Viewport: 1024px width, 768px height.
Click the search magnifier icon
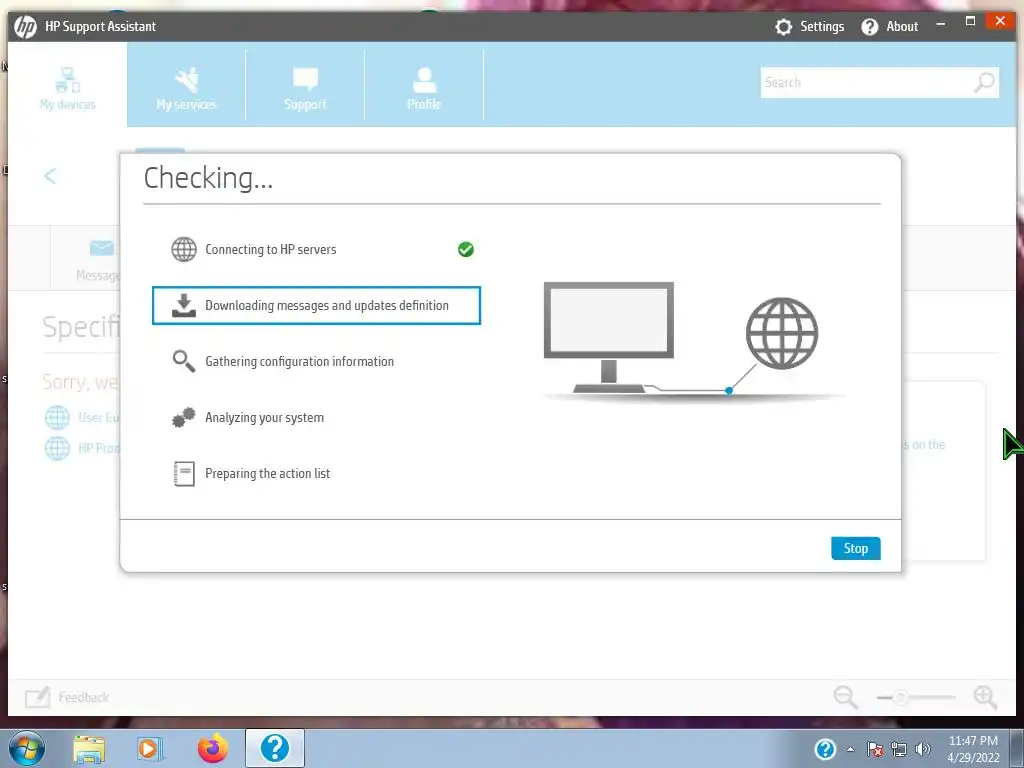pyautogui.click(x=984, y=82)
